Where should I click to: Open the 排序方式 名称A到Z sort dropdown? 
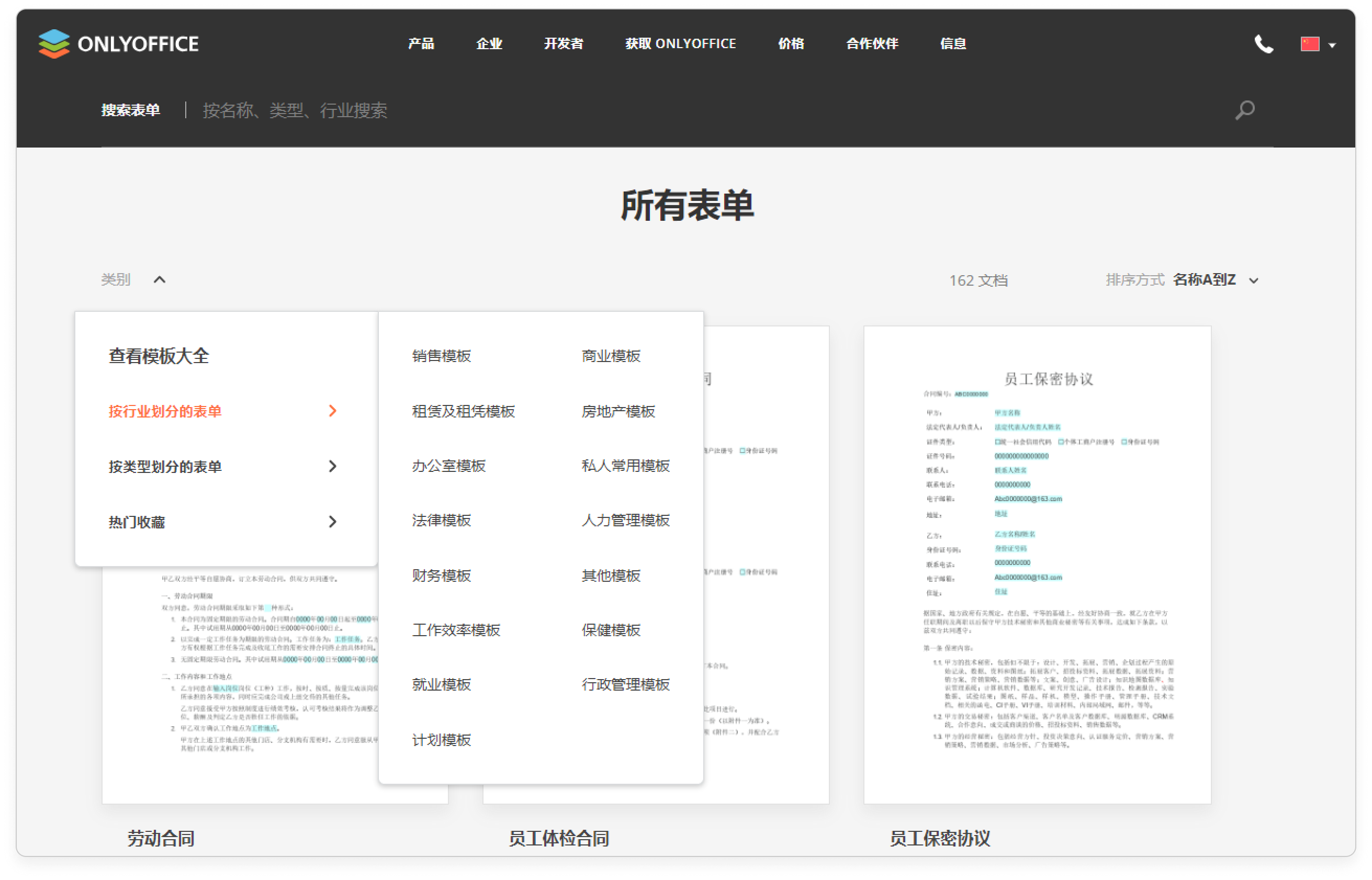pos(1182,280)
